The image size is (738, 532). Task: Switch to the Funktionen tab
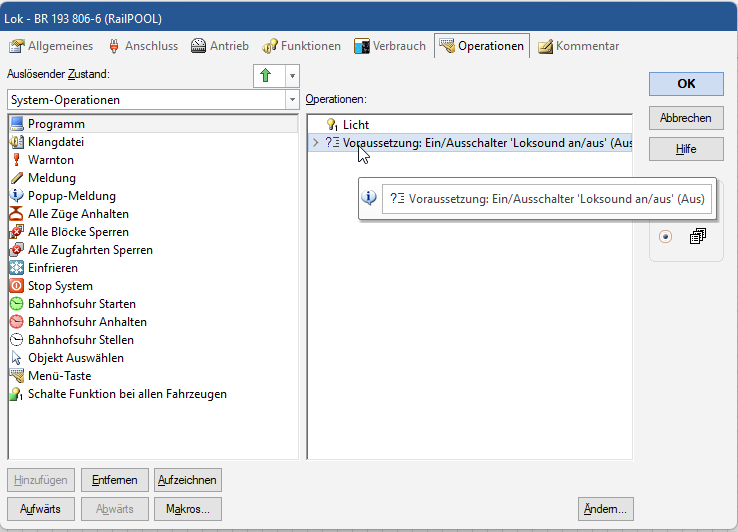click(x=301, y=46)
